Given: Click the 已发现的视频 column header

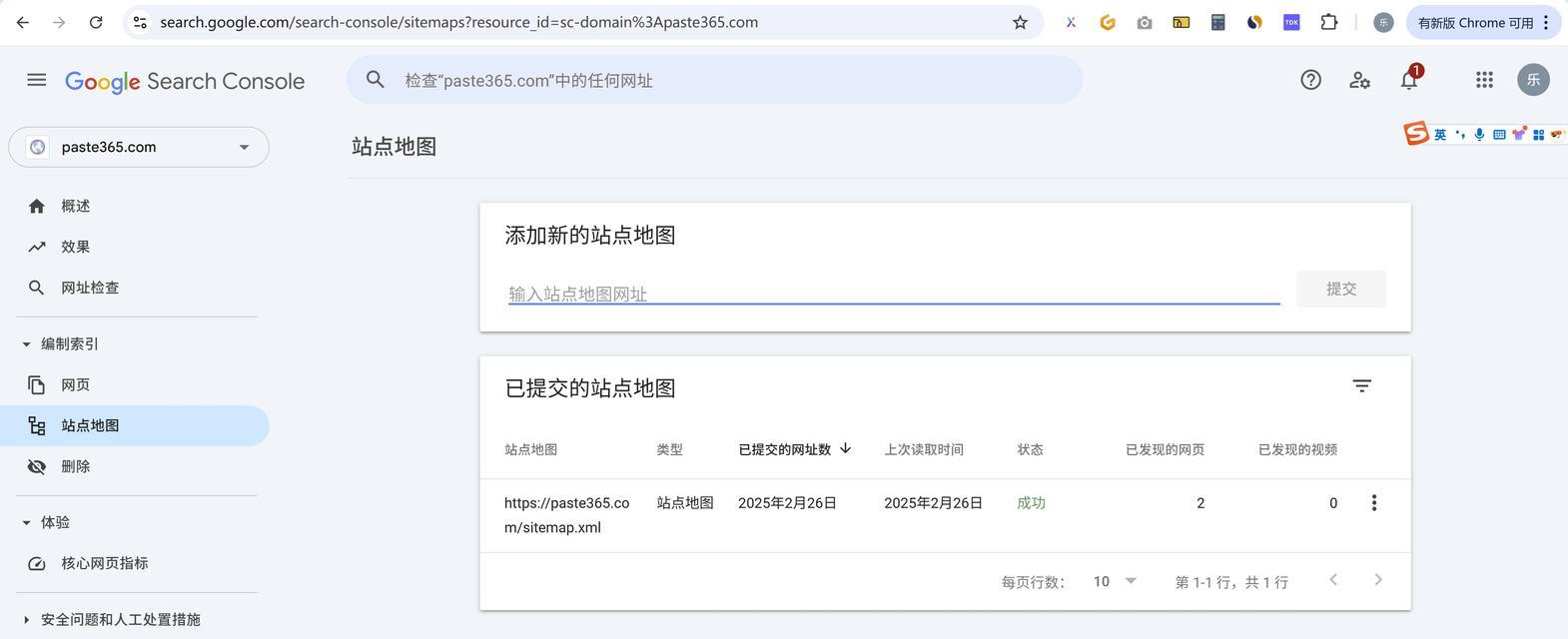Looking at the screenshot, I should click(x=1297, y=449).
